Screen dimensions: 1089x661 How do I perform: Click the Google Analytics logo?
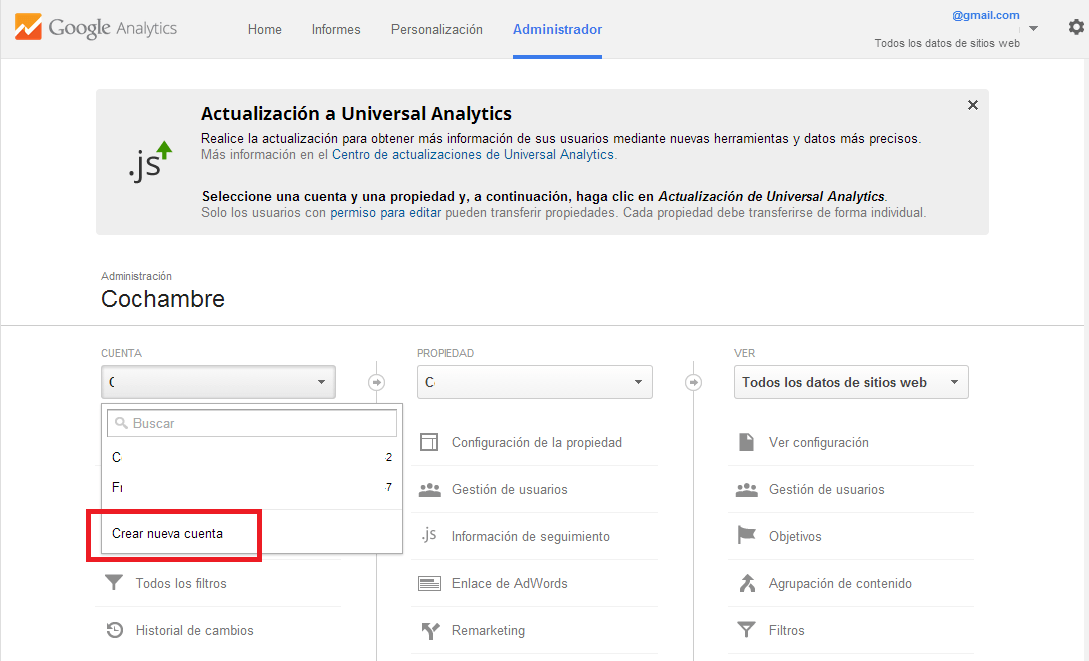click(96, 28)
